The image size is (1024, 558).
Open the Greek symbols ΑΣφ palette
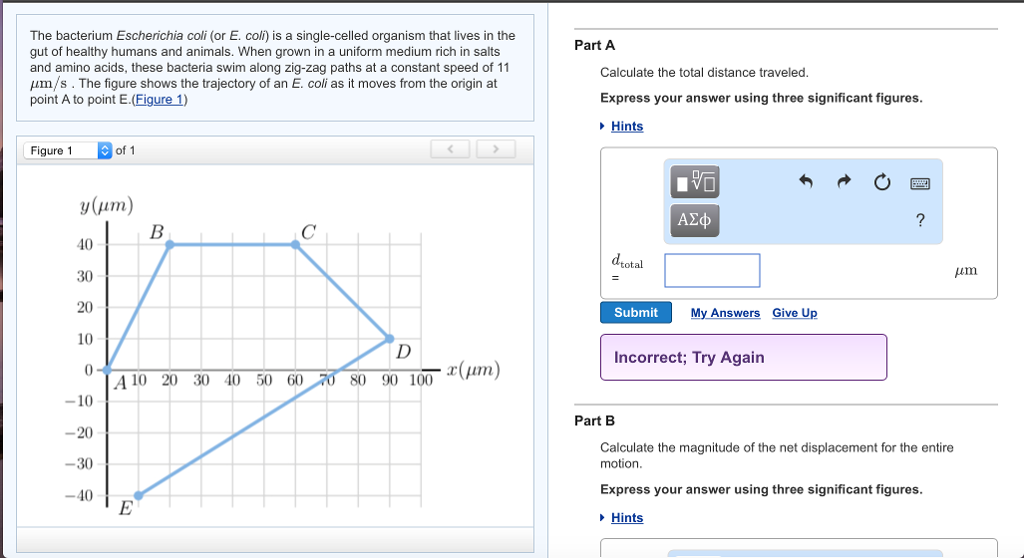coord(695,220)
